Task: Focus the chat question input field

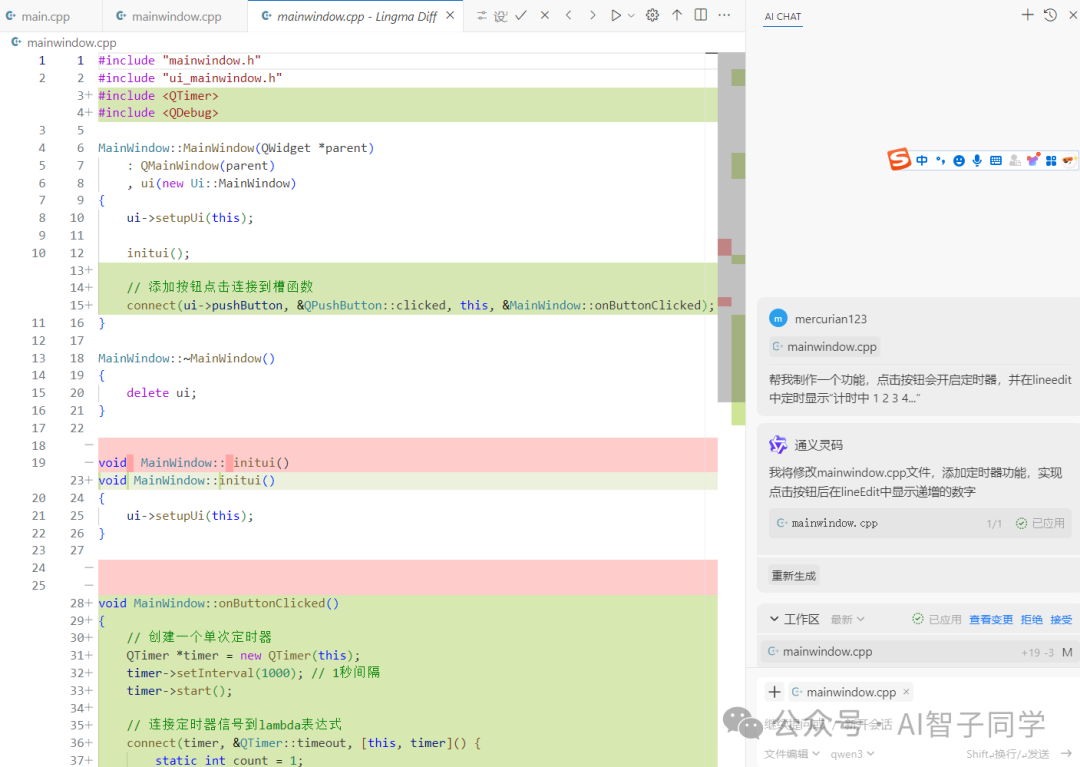Action: pyautogui.click(x=916, y=724)
